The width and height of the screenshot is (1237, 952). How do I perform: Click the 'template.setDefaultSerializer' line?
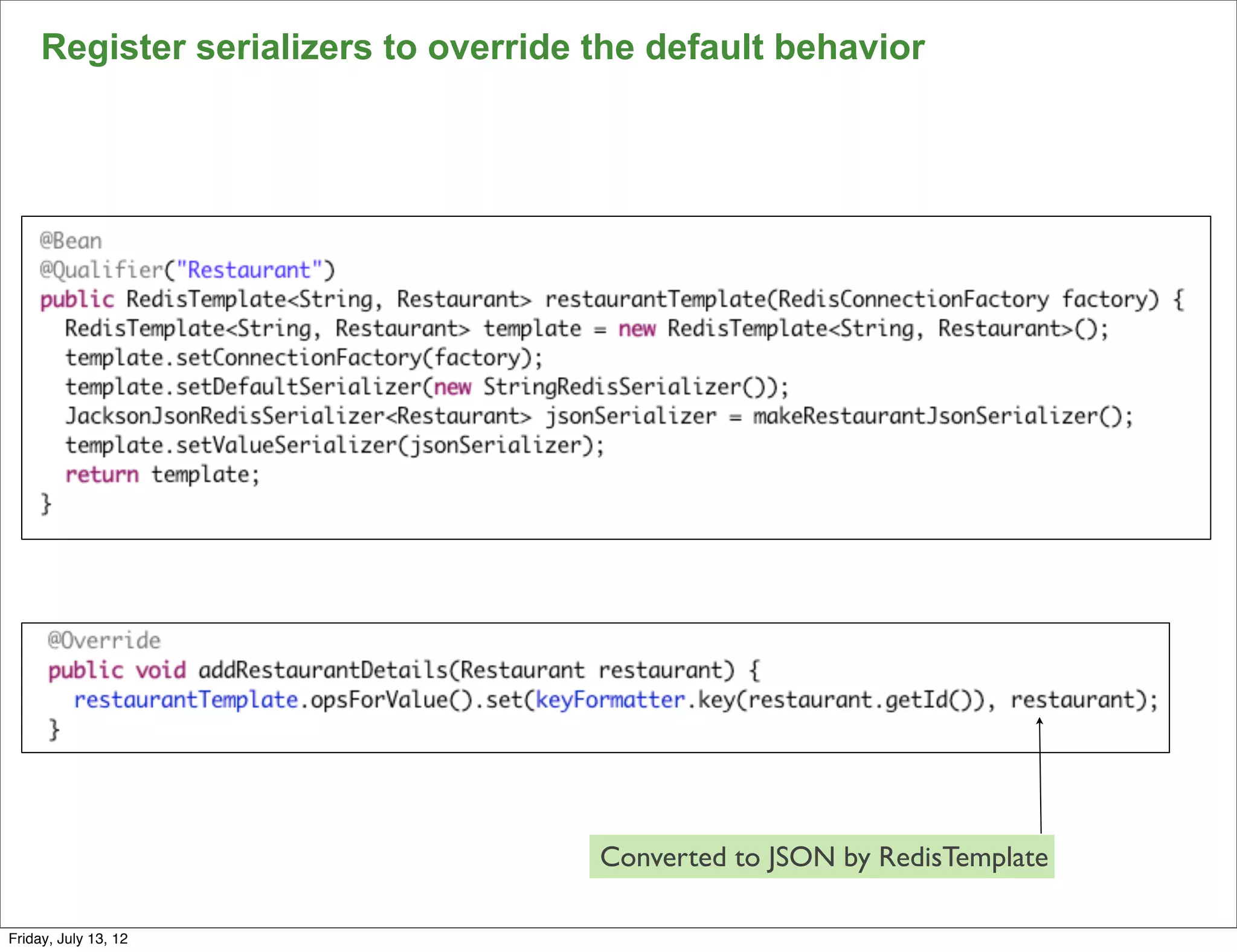(x=427, y=387)
